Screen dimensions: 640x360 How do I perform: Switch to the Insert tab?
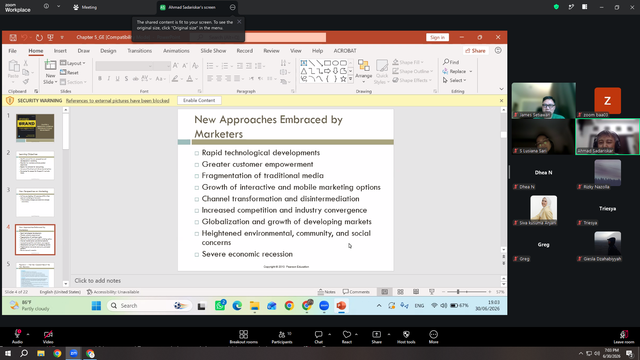[60, 51]
